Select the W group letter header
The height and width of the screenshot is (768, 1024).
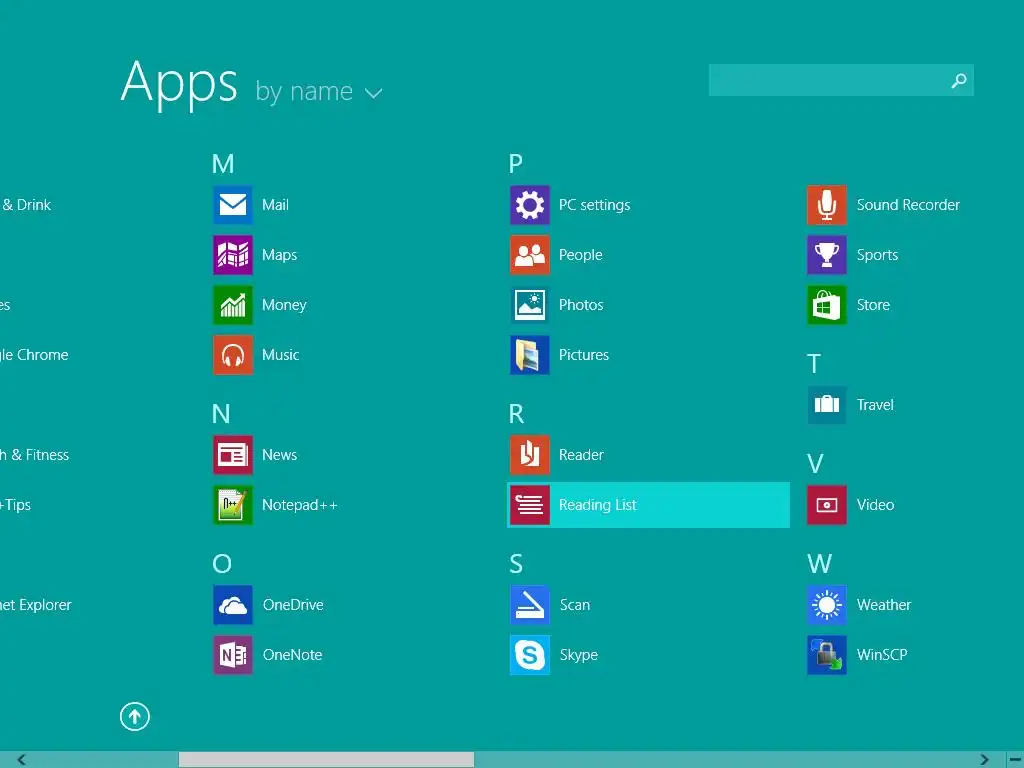coord(819,563)
